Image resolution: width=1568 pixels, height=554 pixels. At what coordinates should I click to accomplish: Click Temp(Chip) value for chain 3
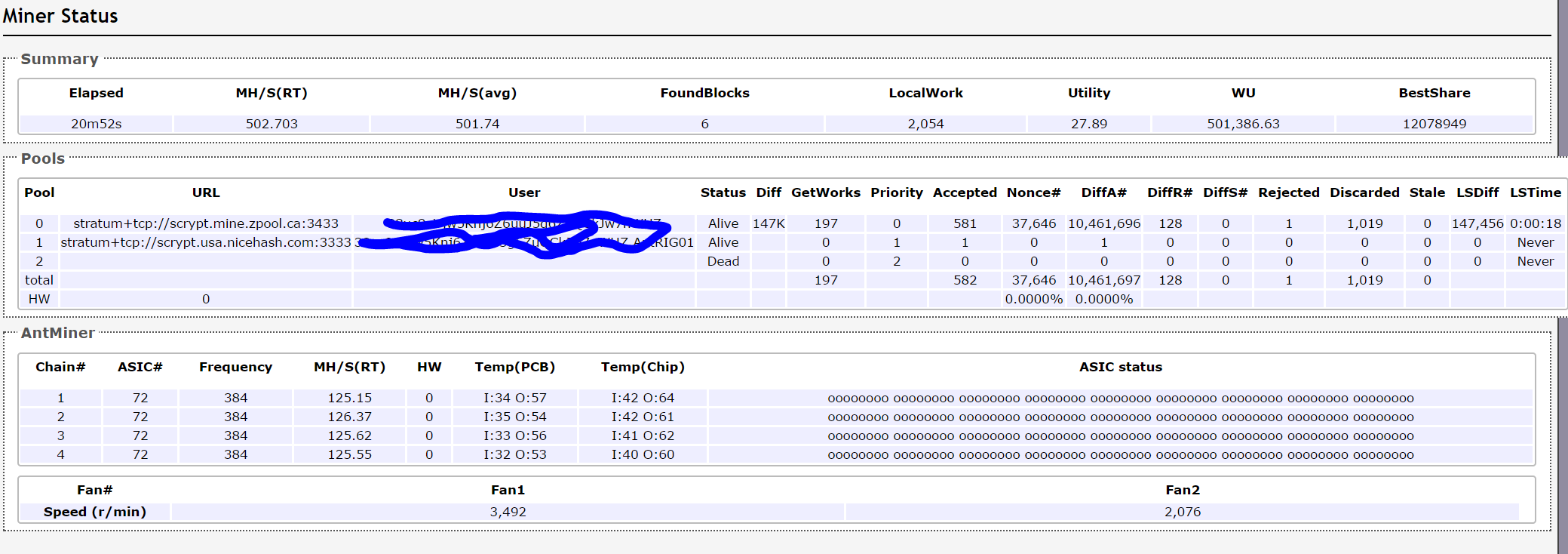(x=643, y=436)
